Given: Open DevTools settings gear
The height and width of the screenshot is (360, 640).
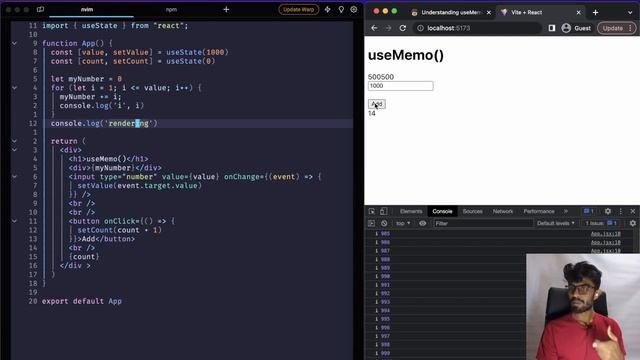Looking at the screenshot, I should (x=608, y=211).
